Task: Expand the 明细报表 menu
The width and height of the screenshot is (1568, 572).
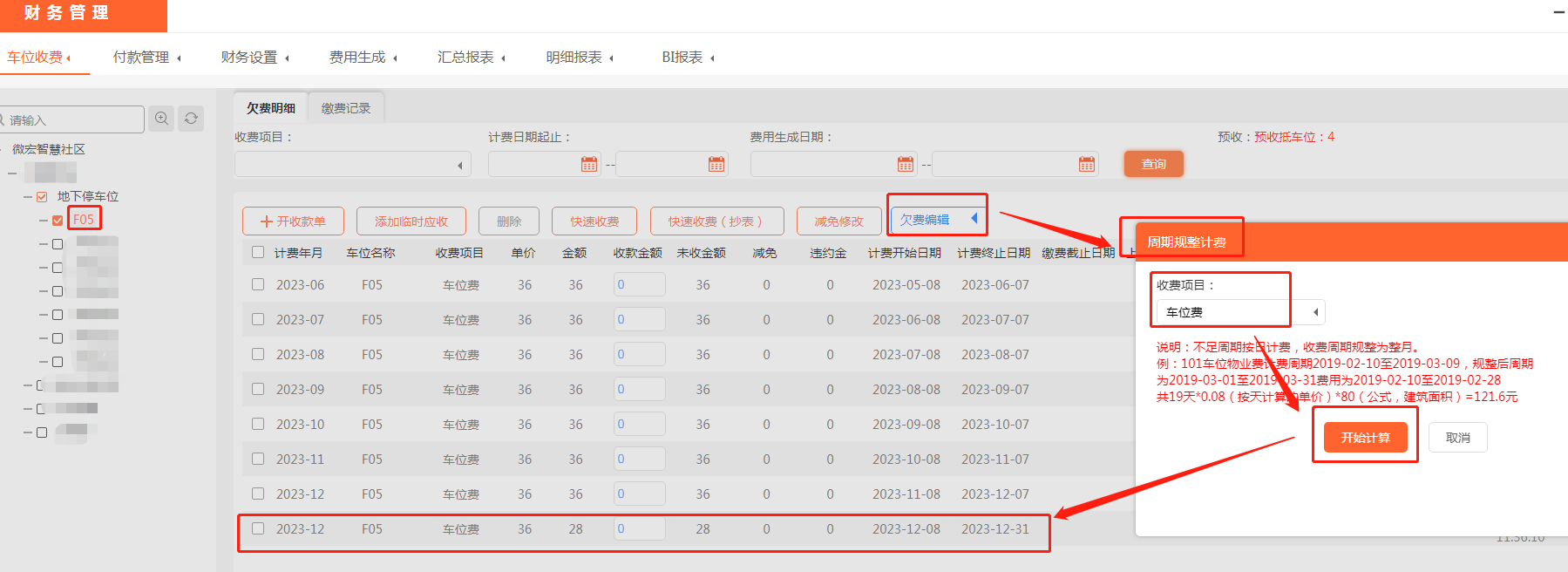Action: point(580,58)
